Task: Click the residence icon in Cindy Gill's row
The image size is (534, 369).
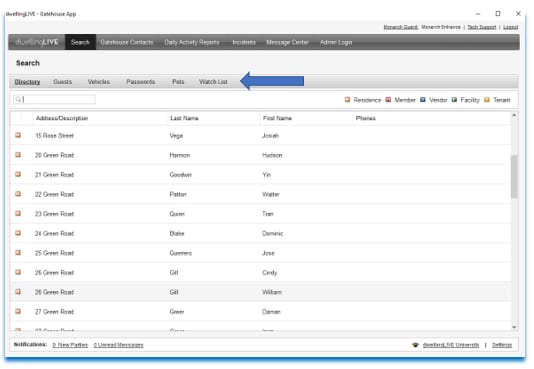Action: pos(18,272)
